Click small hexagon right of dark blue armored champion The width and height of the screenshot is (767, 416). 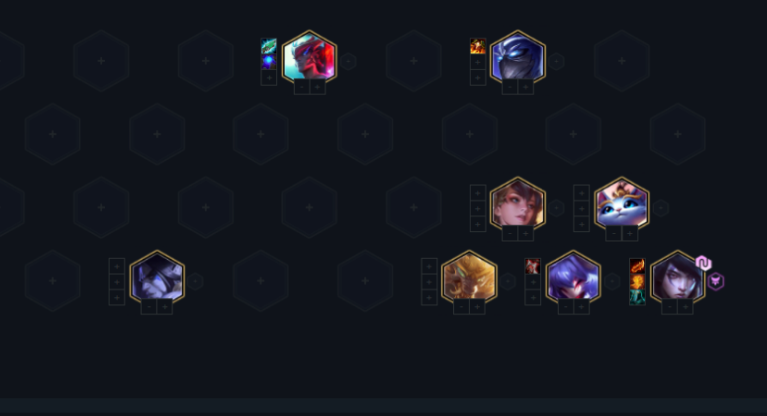tap(556, 61)
